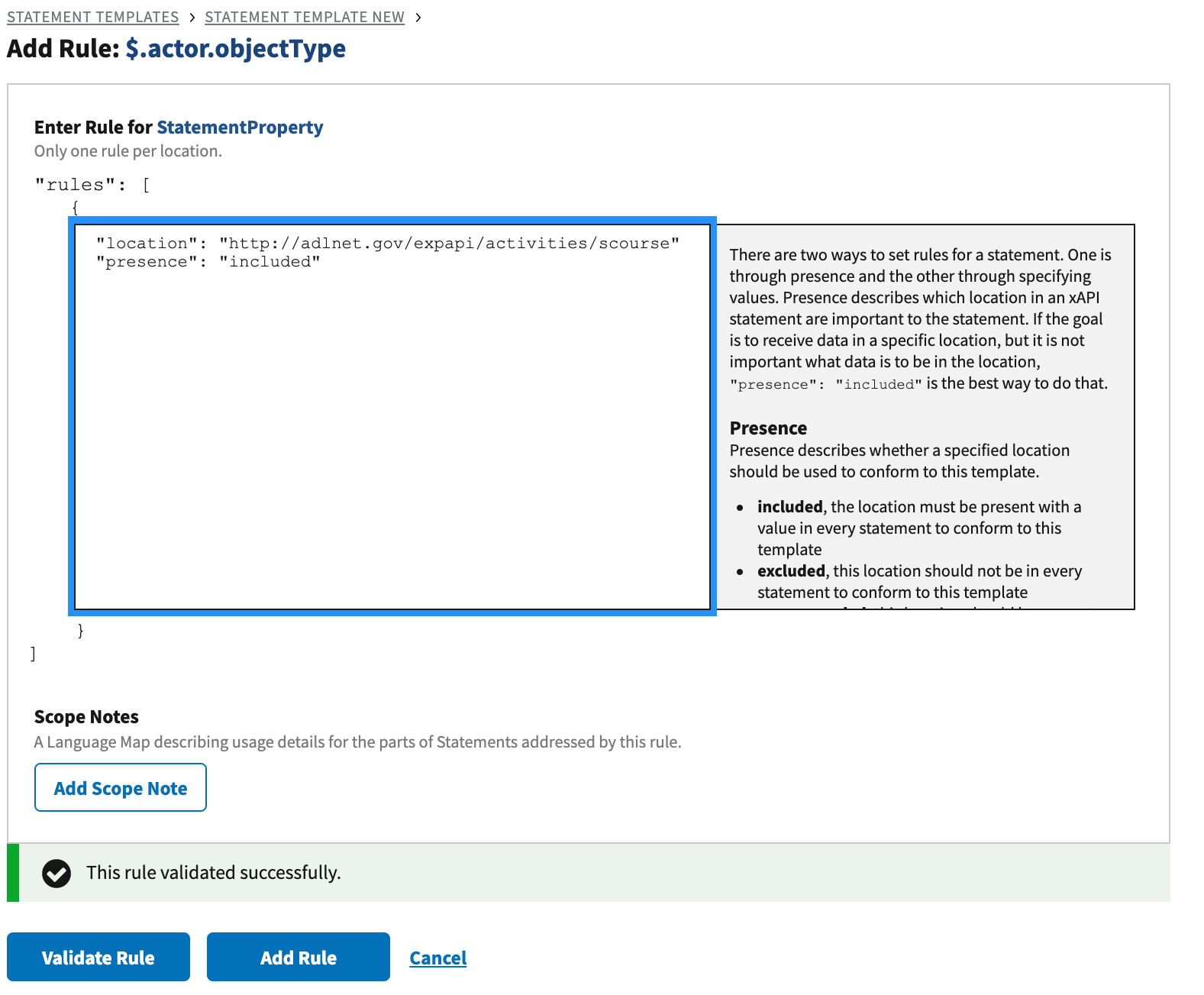Open the Statement Templates breadcrumb link
1204x995 pixels.
click(x=92, y=17)
